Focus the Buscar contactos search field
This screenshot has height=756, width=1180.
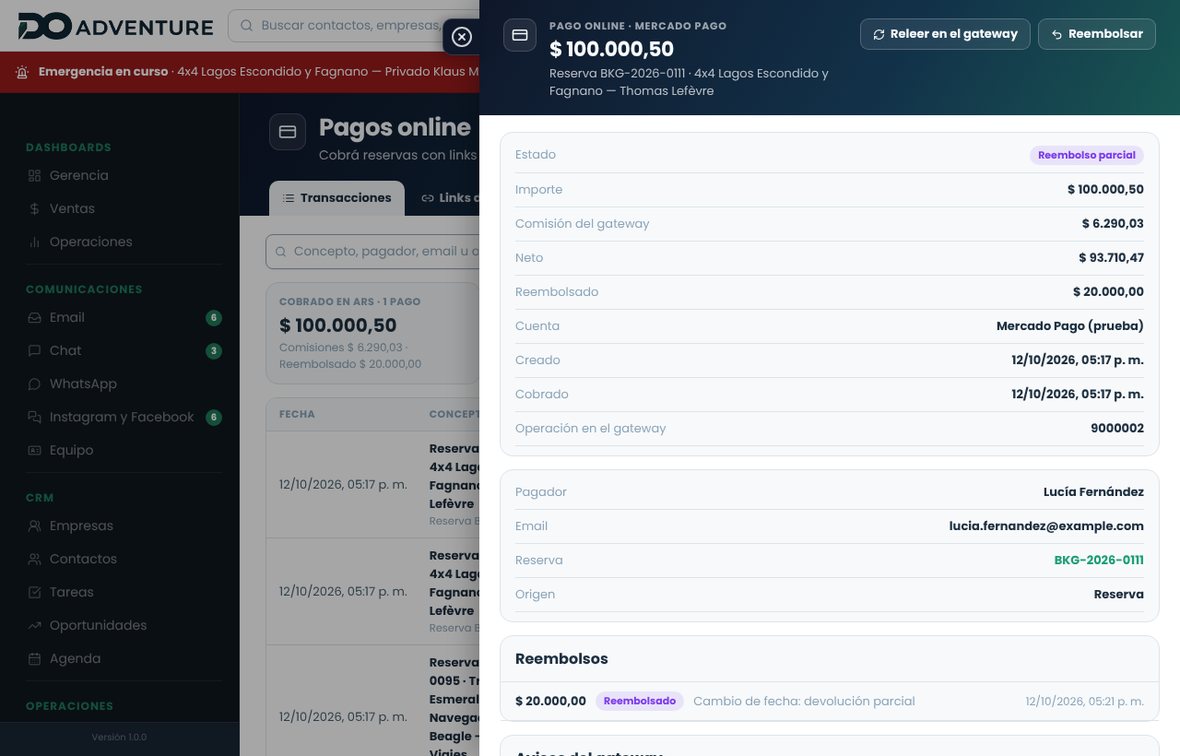(x=354, y=26)
